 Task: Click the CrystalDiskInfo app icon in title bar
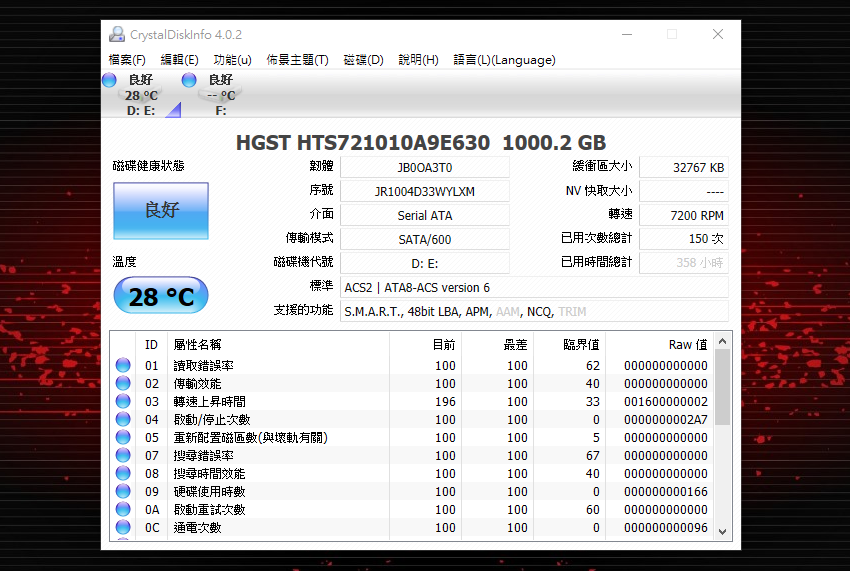pos(117,34)
